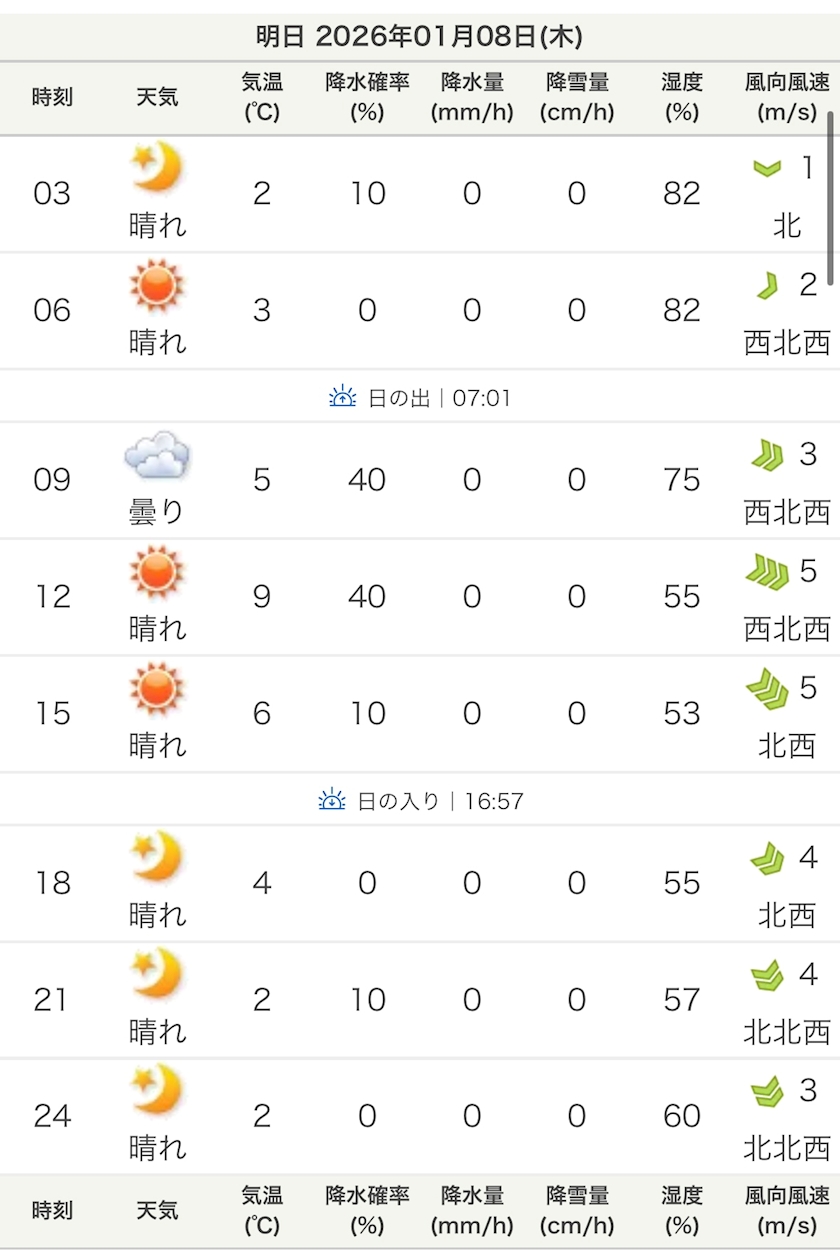Click the cloudy weather icon at 09
The width and height of the screenshot is (840, 1256).
coord(157,456)
